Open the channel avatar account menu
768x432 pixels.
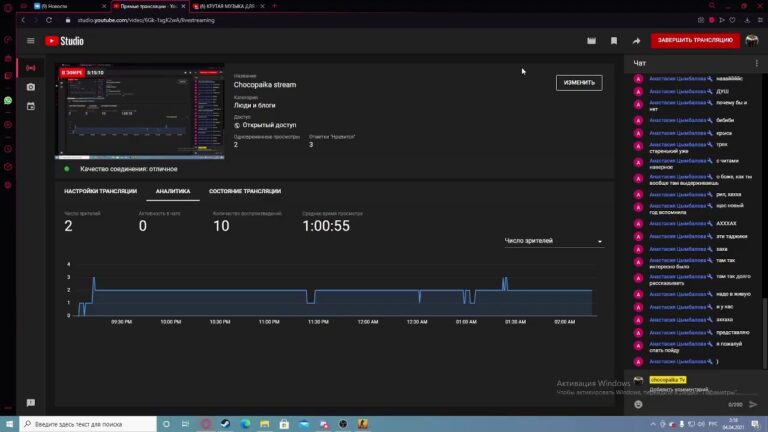click(x=751, y=41)
